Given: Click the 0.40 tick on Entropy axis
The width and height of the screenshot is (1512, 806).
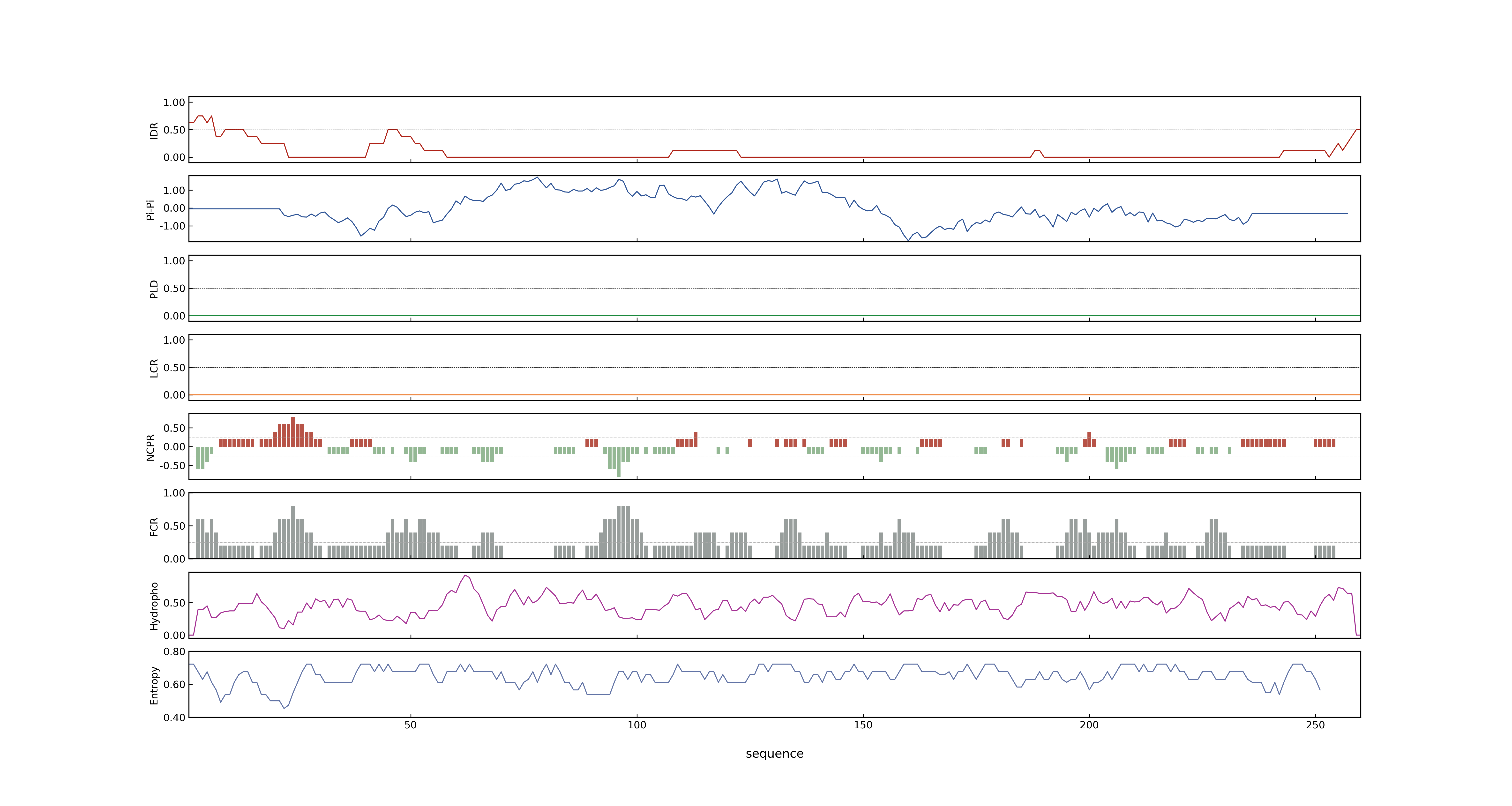Looking at the screenshot, I should pyautogui.click(x=174, y=717).
